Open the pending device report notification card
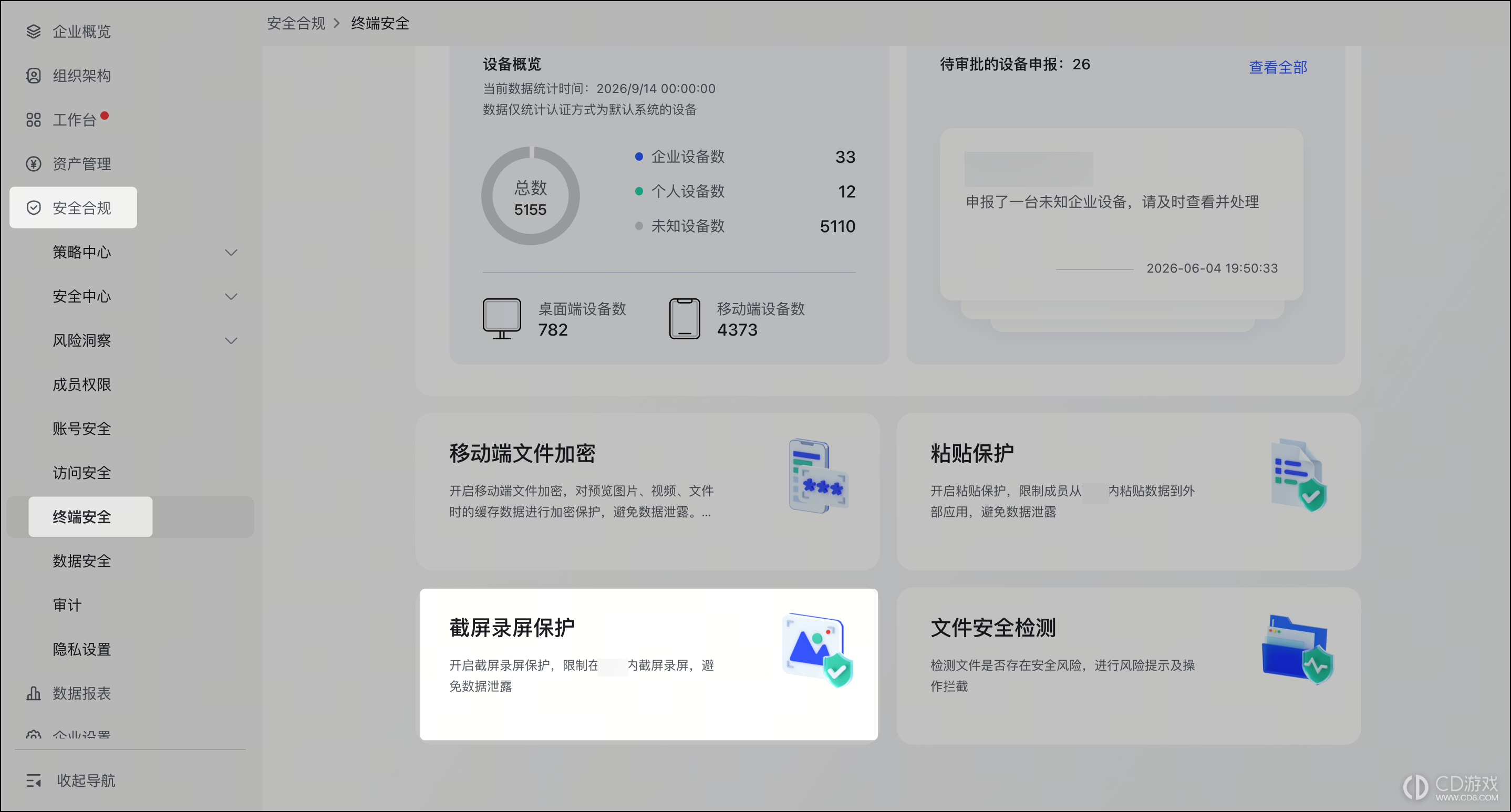Screen dimensions: 1511x812 (1121, 214)
